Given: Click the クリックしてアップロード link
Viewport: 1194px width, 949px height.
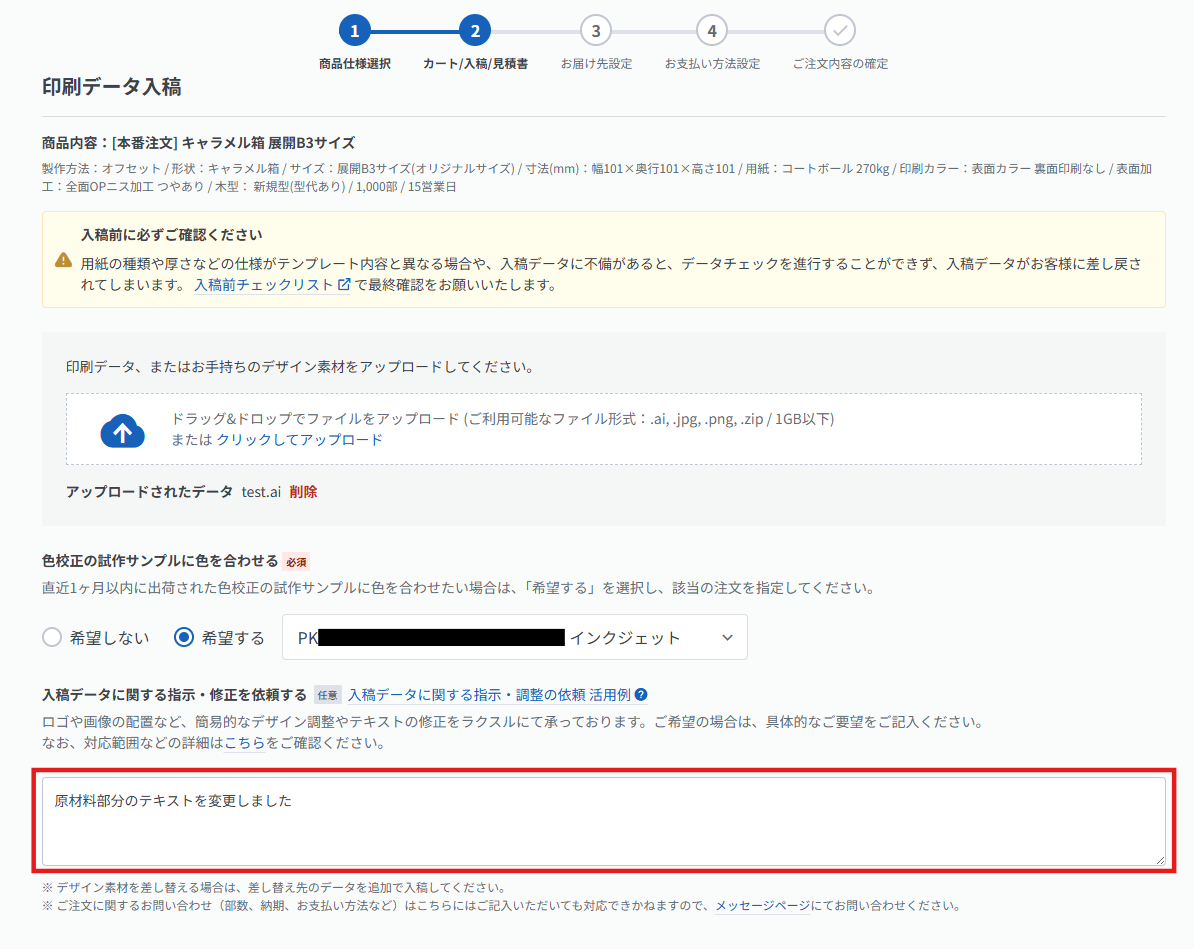Looking at the screenshot, I should pyautogui.click(x=299, y=440).
